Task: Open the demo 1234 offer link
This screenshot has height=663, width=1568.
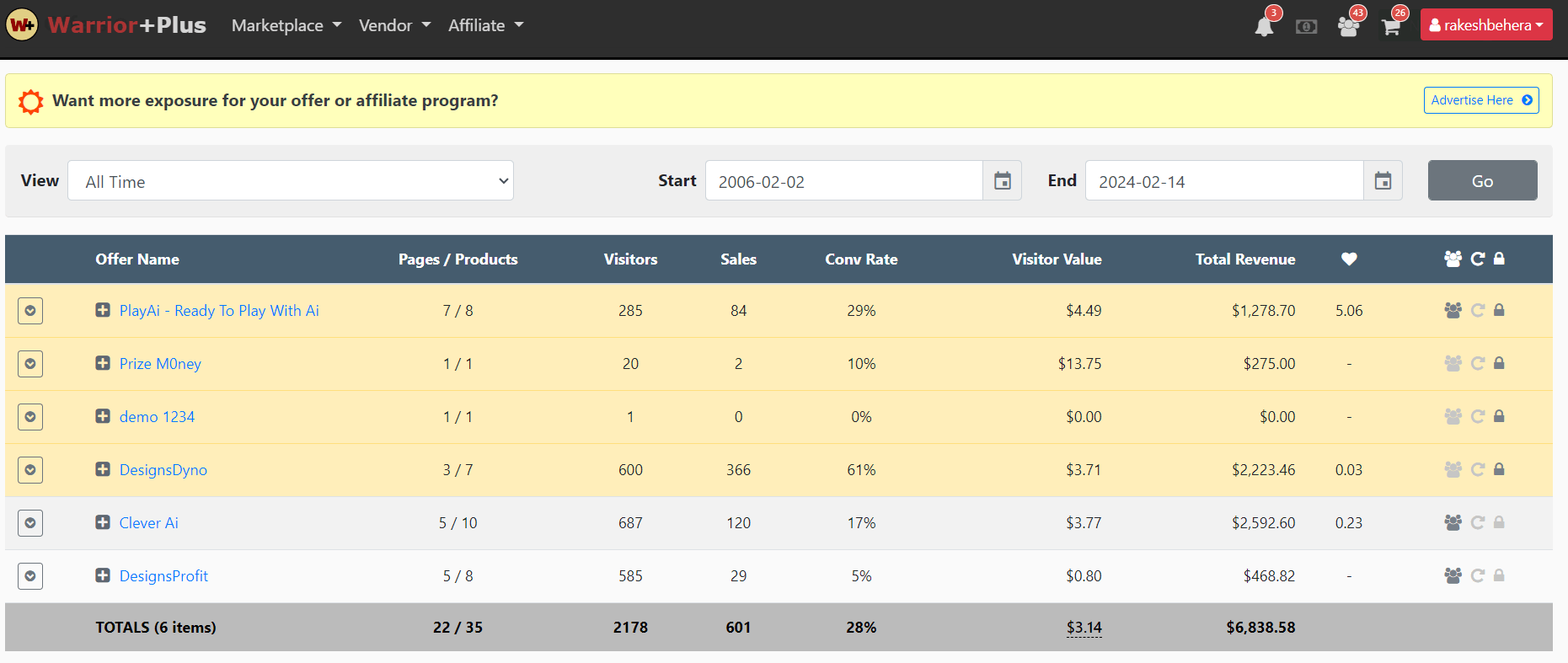Action: [x=157, y=417]
